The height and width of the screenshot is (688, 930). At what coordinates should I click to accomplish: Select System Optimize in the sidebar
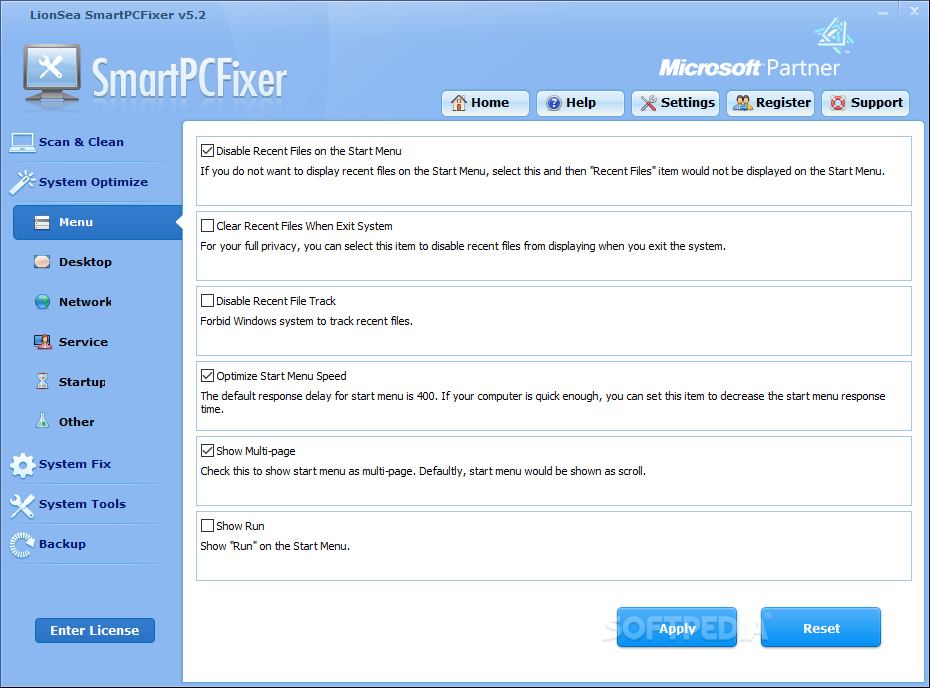[x=93, y=182]
